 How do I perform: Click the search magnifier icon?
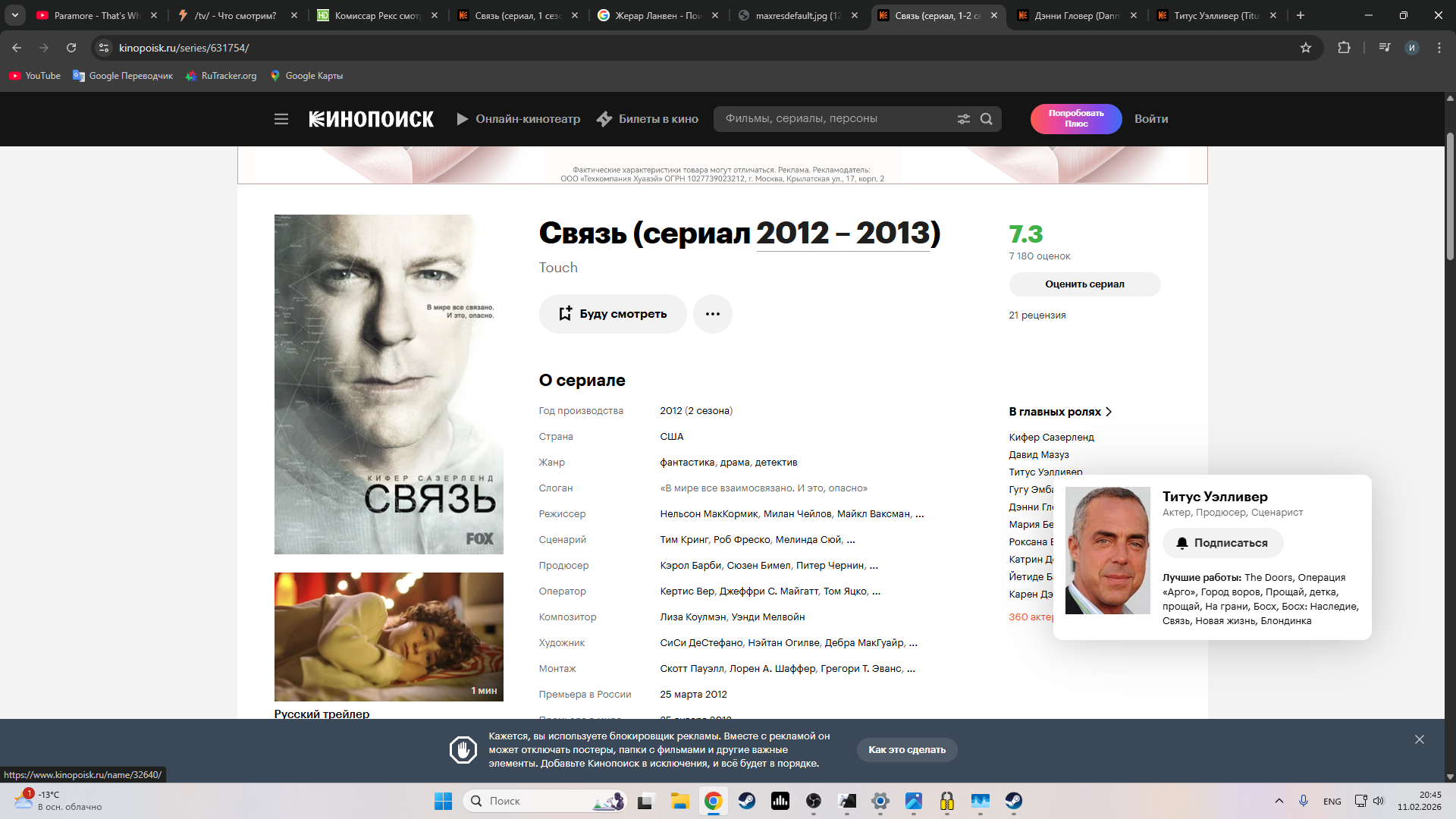point(986,119)
